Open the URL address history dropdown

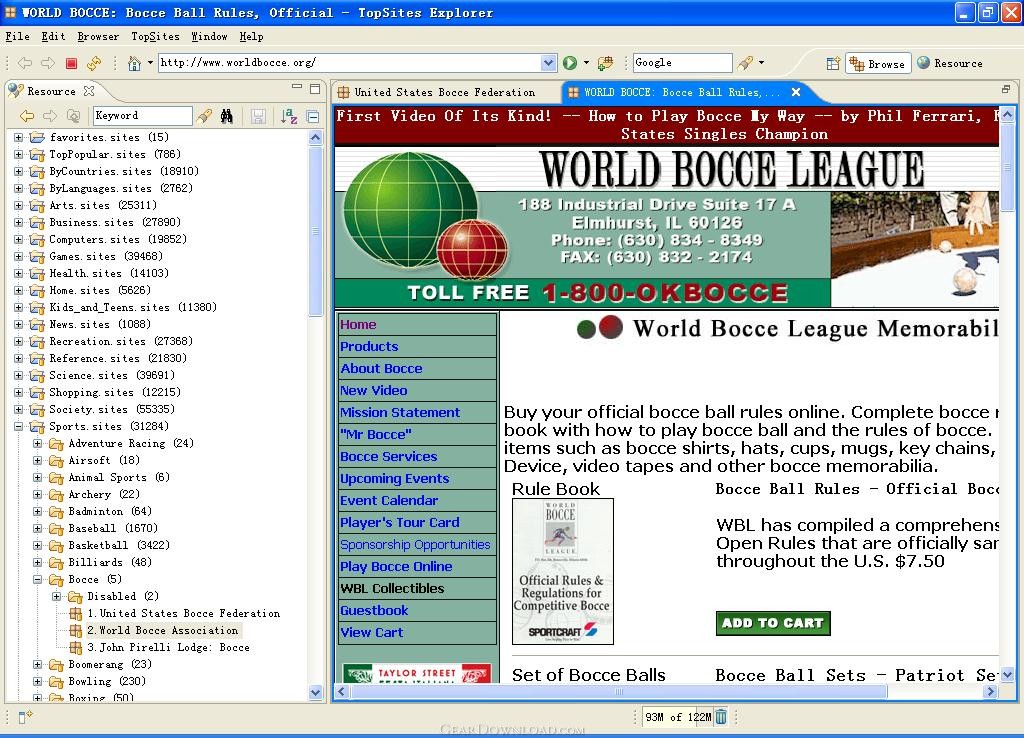(x=549, y=63)
